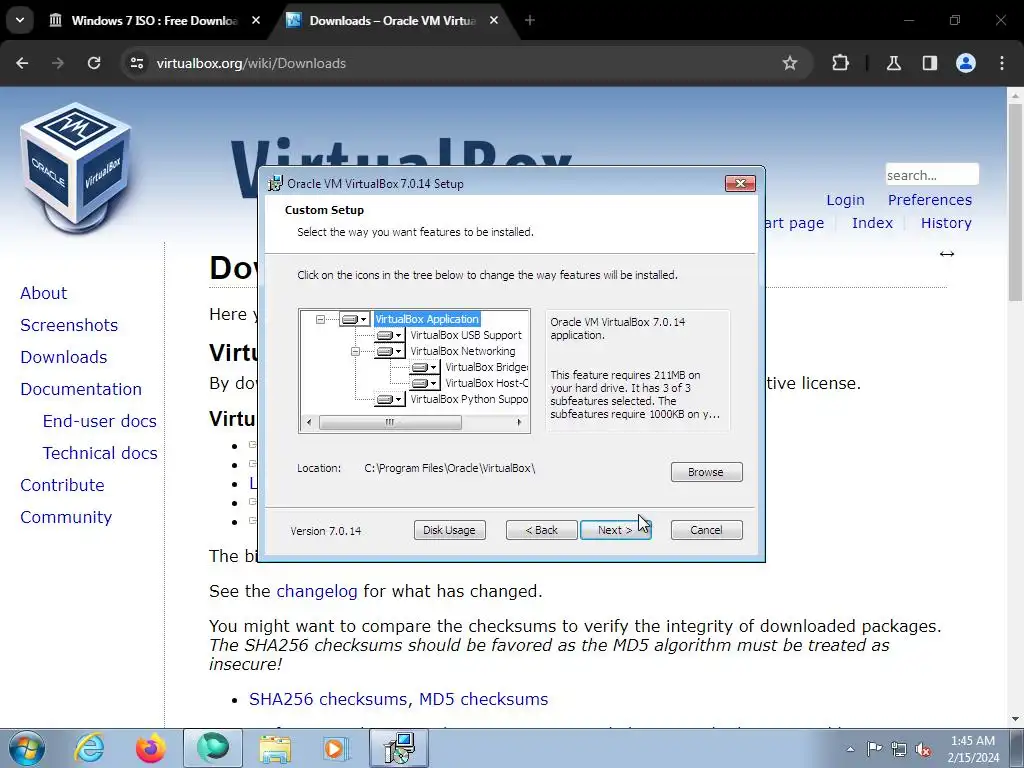Open VirtualBox Application feature install dropdown
This screenshot has width=1024, height=768.
tap(355, 319)
